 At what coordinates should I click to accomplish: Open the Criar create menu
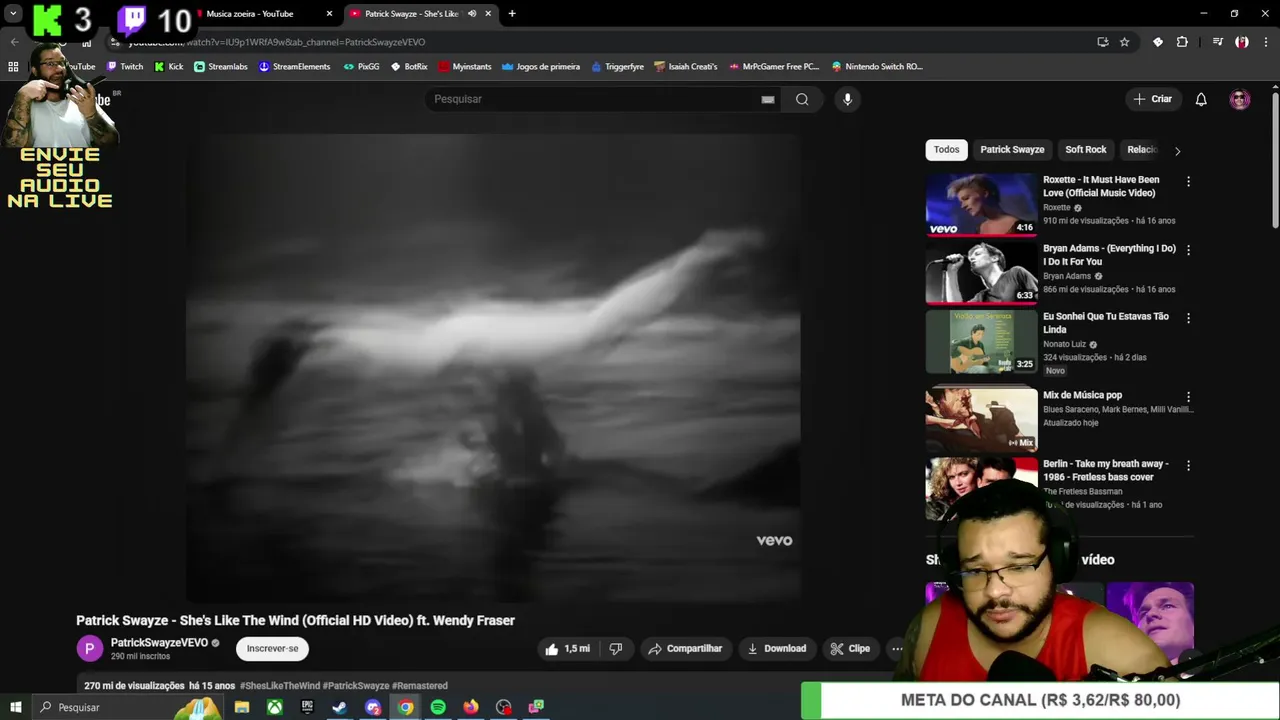(x=1152, y=99)
